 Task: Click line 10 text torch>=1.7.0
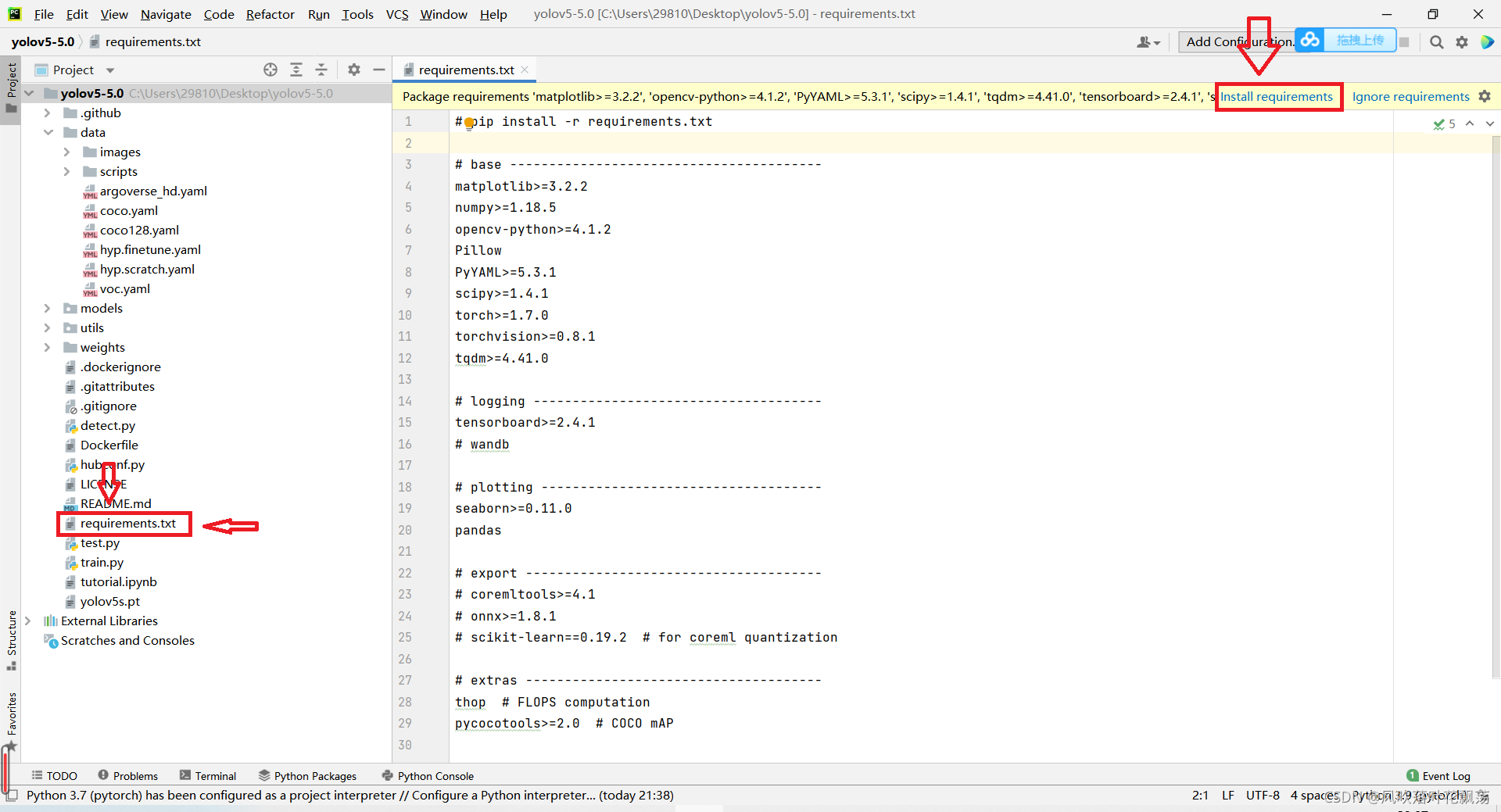click(x=502, y=315)
